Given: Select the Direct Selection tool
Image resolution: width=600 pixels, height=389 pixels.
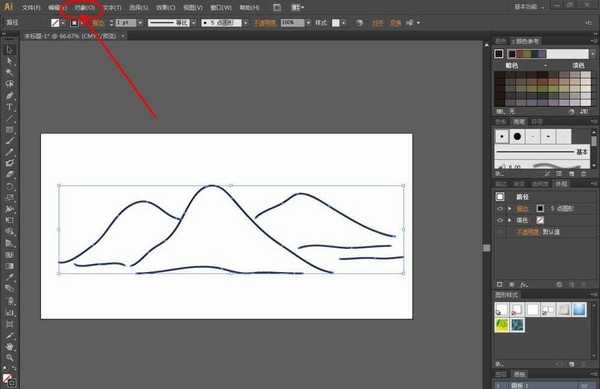Looking at the screenshot, I should point(10,61).
